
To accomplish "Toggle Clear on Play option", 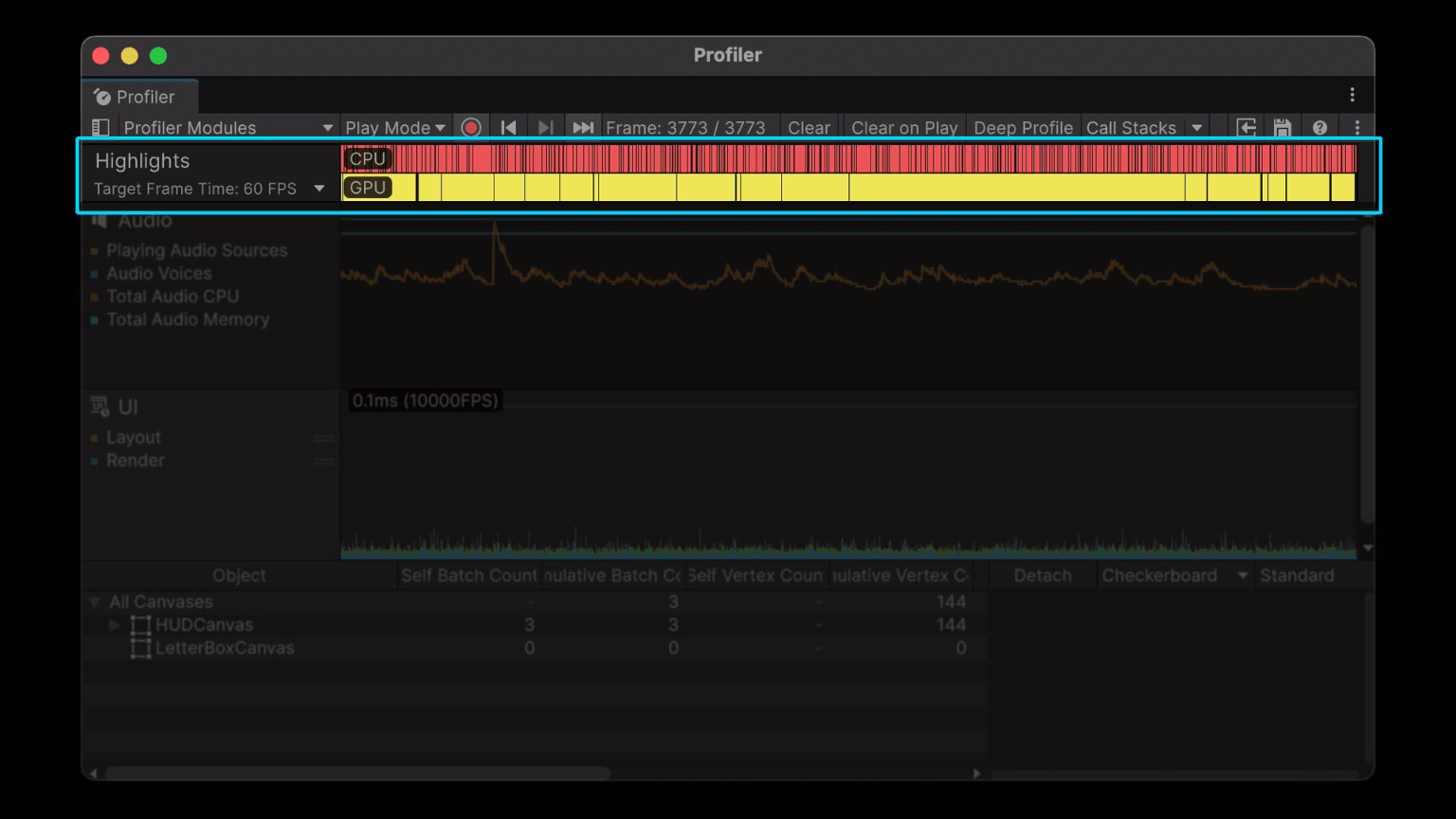I will pos(903,128).
